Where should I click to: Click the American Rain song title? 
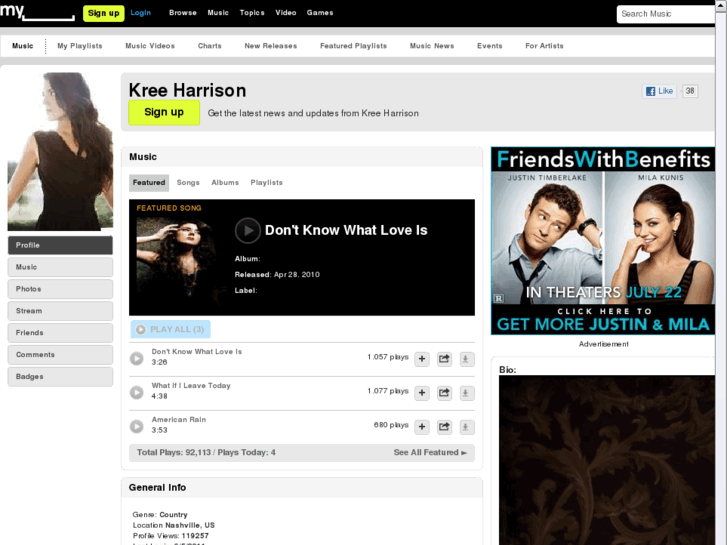point(179,419)
